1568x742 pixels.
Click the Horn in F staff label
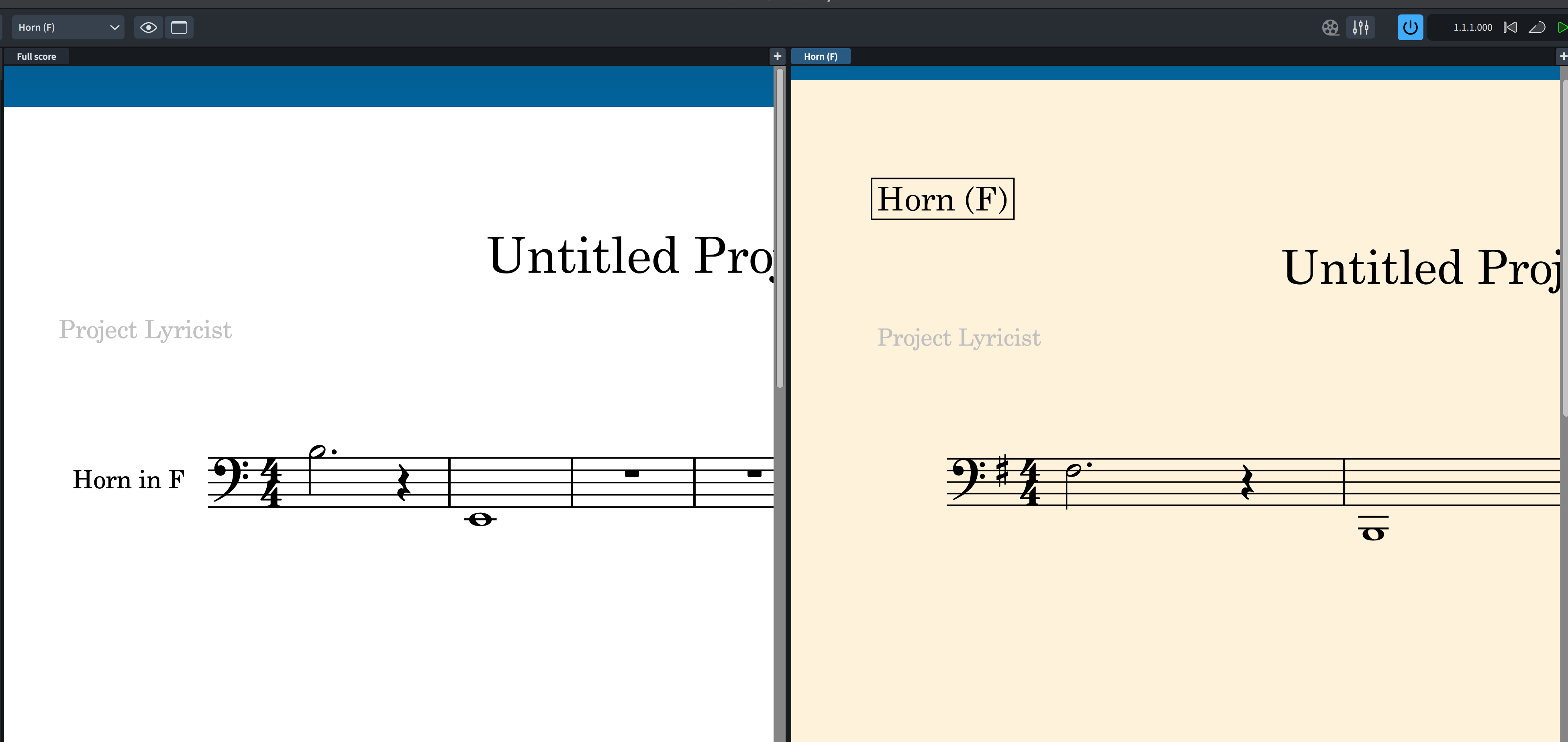(x=129, y=480)
